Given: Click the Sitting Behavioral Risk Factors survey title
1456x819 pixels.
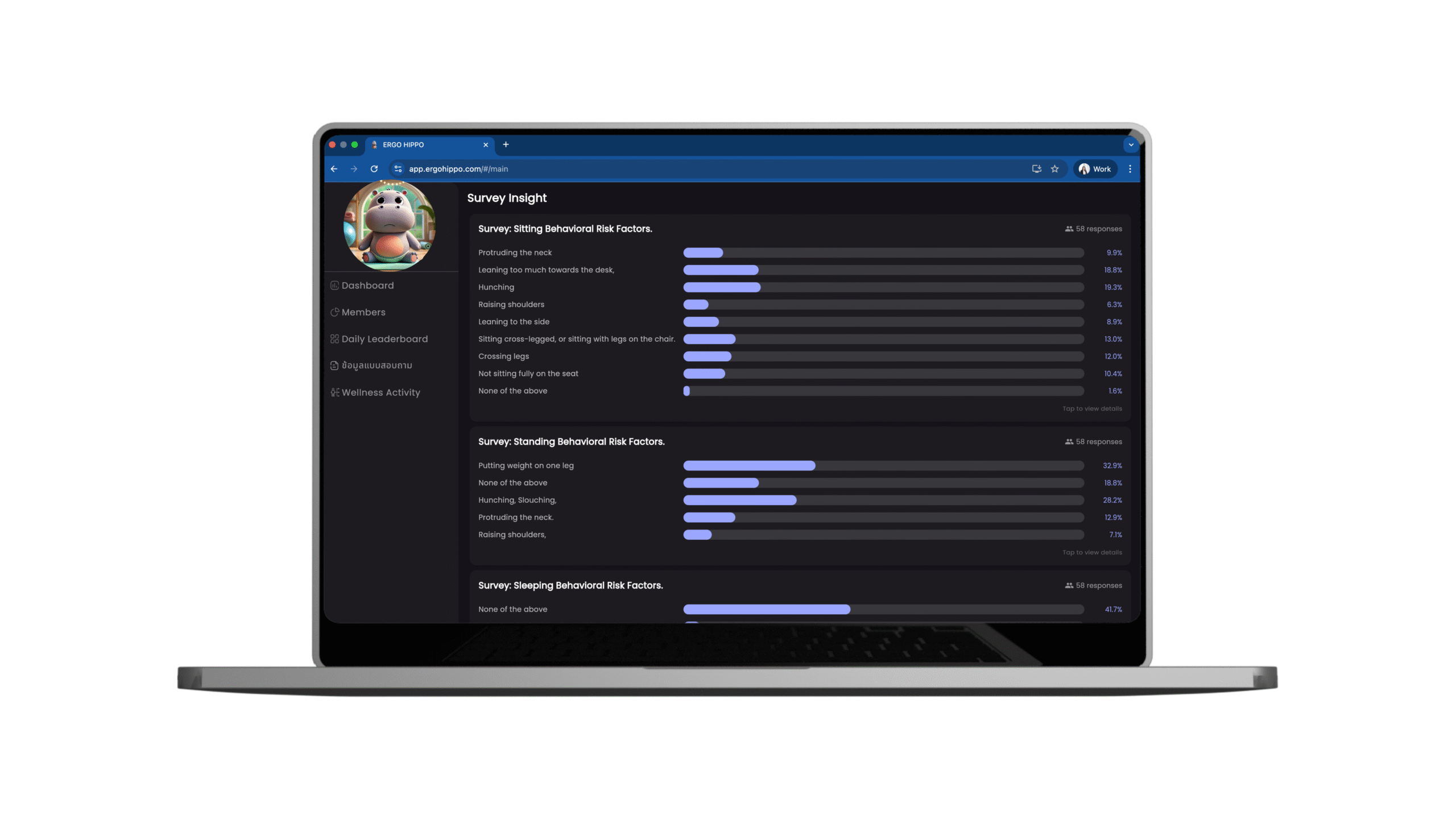Looking at the screenshot, I should coord(565,229).
